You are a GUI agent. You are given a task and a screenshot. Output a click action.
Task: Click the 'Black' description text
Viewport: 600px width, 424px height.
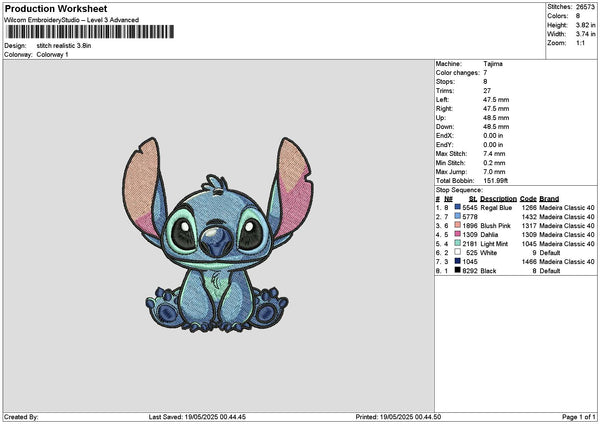[x=488, y=271]
